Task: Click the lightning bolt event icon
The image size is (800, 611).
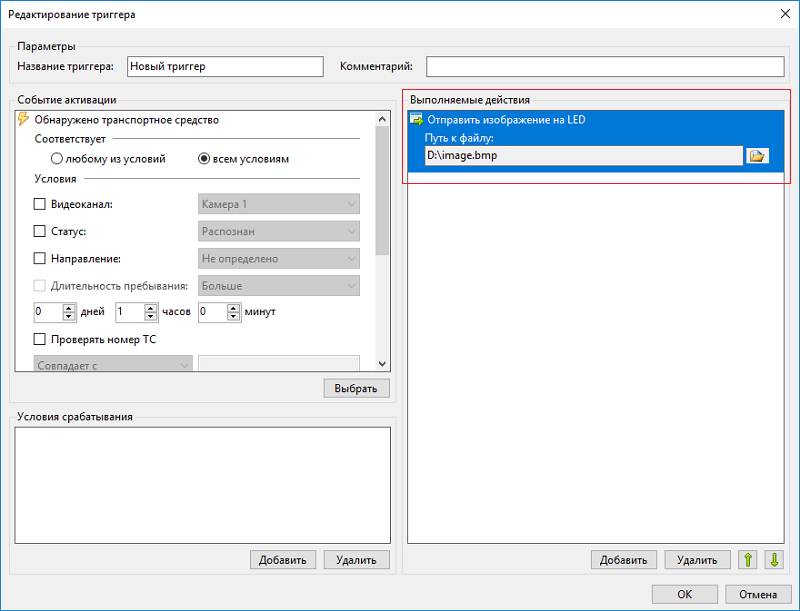Action: point(23,119)
